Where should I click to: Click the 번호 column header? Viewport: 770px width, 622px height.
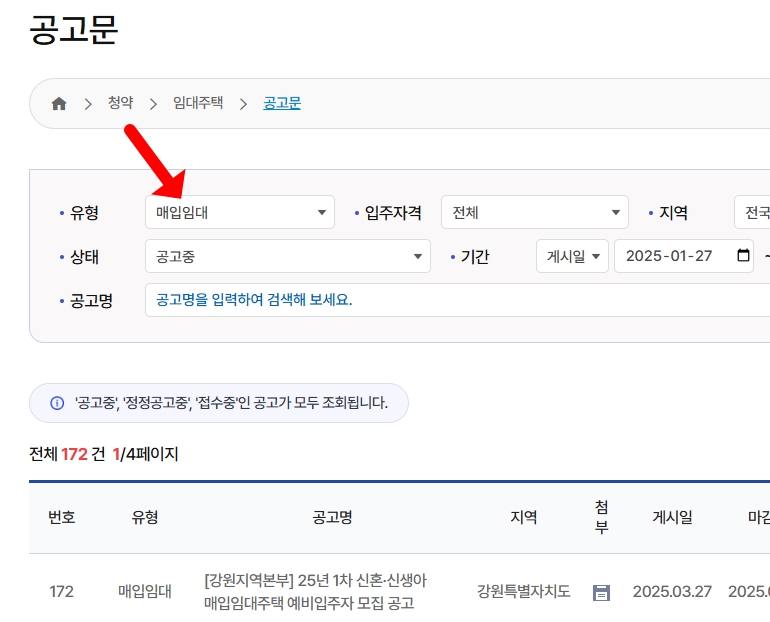[x=61, y=517]
